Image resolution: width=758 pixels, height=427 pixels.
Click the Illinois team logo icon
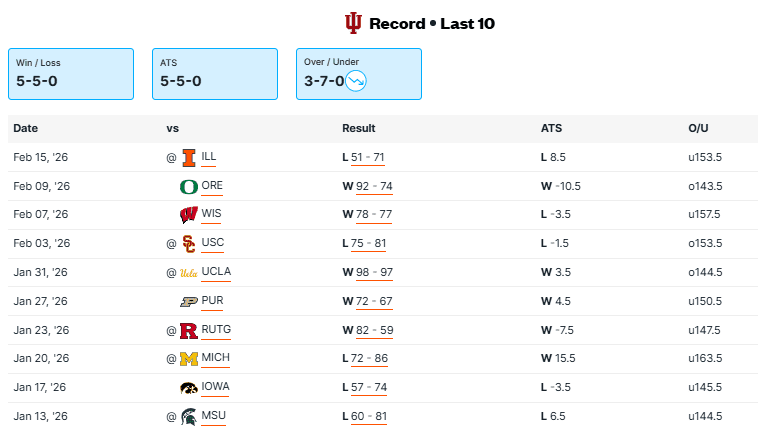pos(189,157)
